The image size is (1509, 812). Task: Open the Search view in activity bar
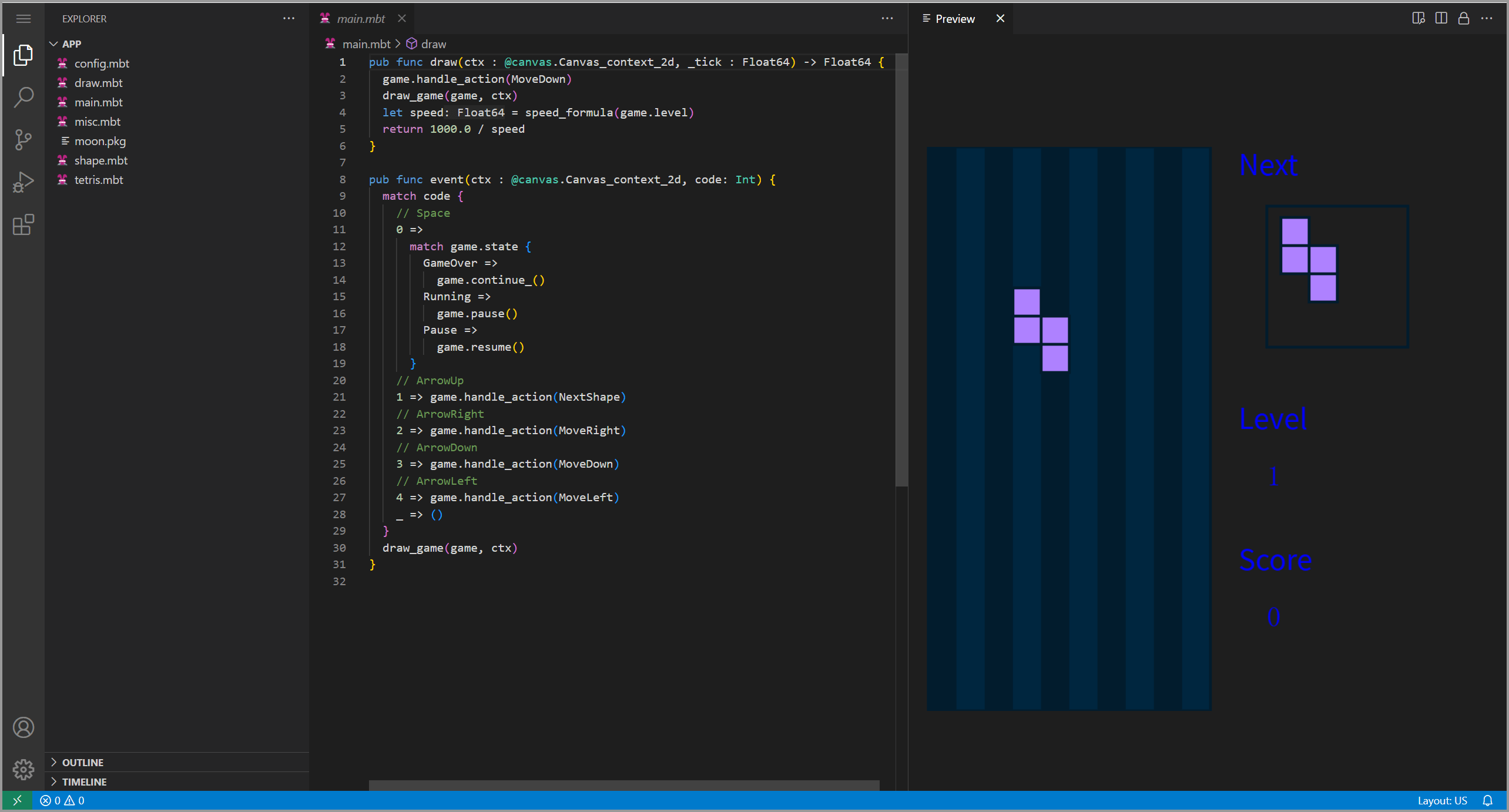(x=24, y=97)
